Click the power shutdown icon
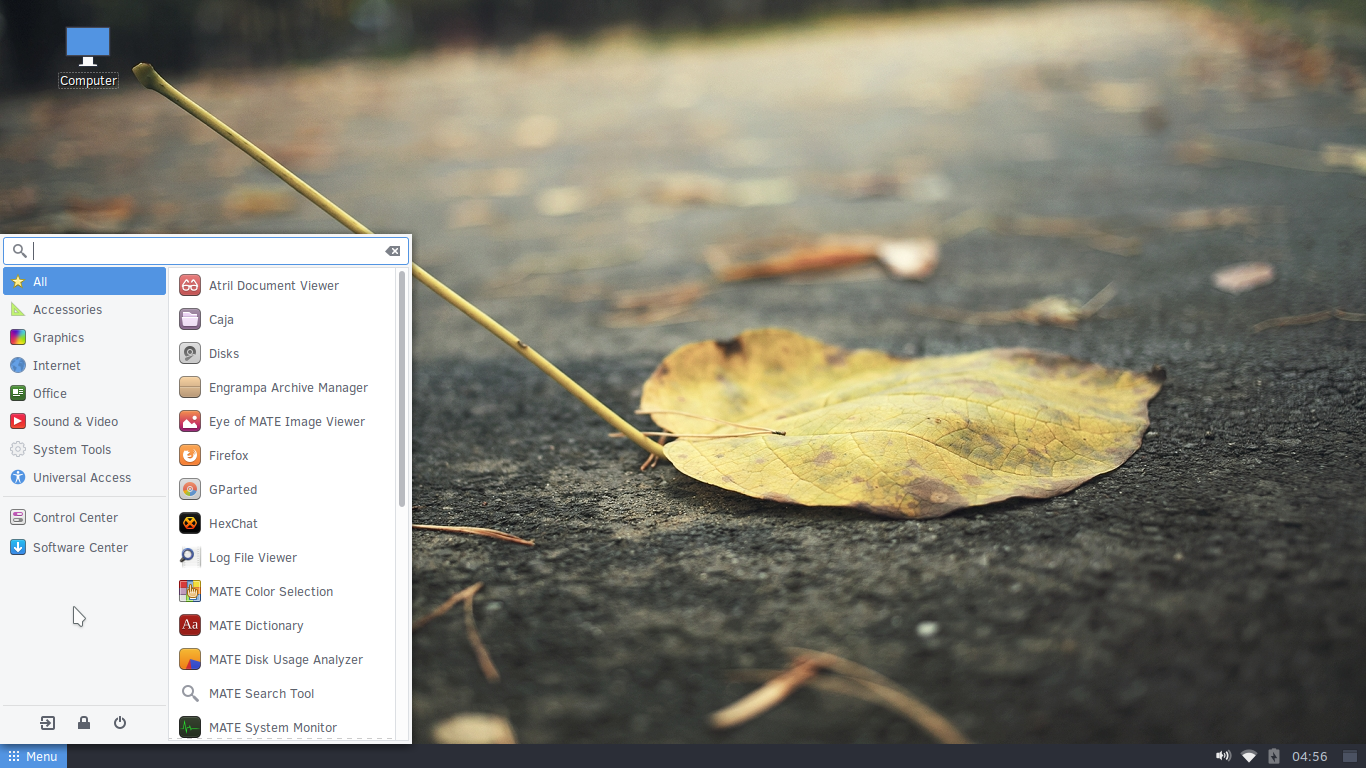Screen dimensions: 1366x768 [120, 723]
